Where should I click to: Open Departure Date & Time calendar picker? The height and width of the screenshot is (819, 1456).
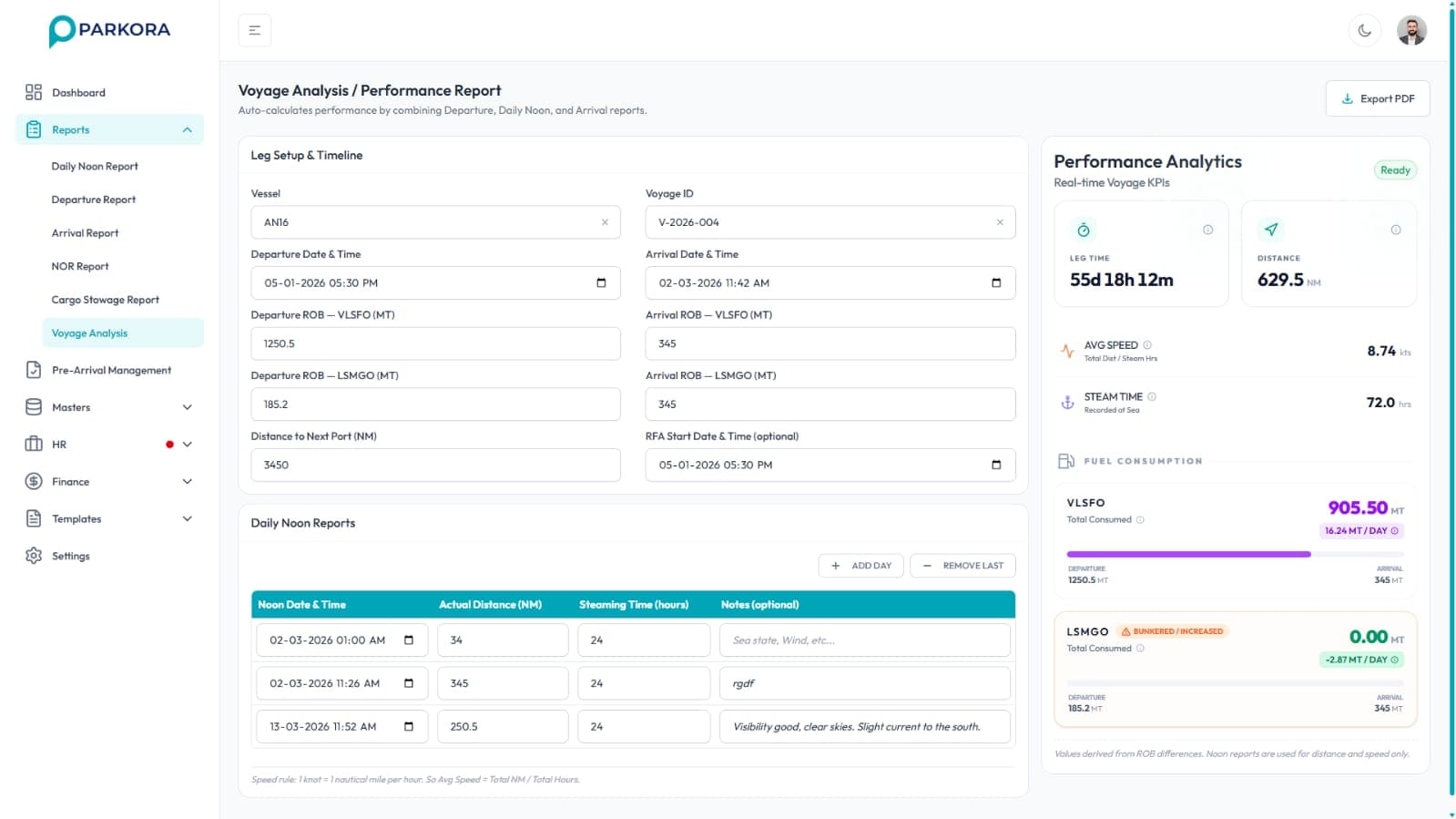coord(601,283)
